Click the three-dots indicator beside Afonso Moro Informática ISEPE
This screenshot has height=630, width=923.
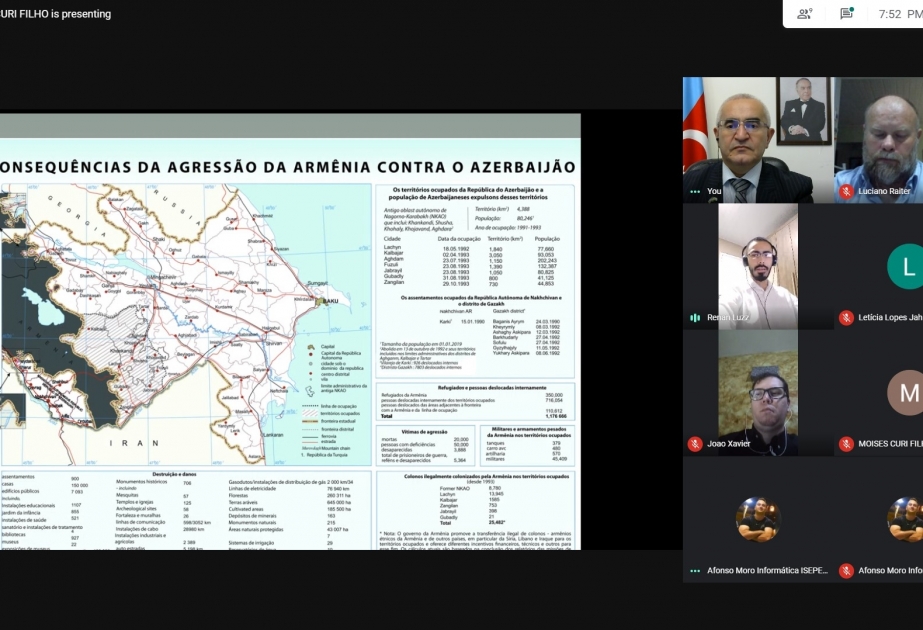pos(695,571)
